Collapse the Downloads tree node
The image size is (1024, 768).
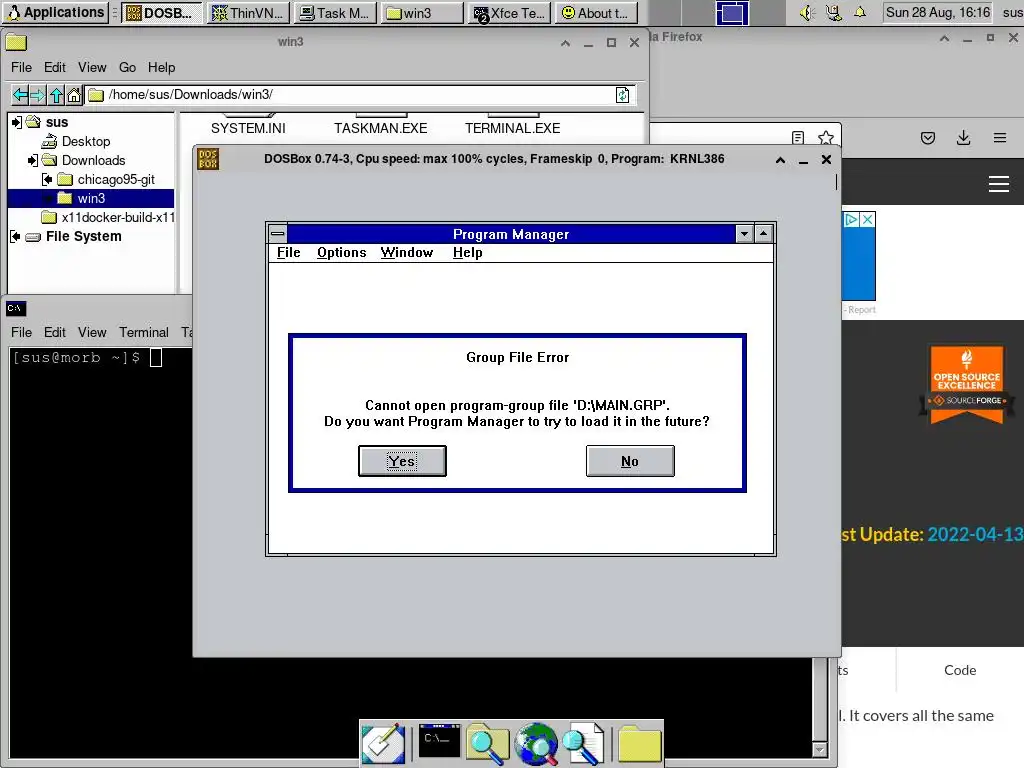click(32, 160)
